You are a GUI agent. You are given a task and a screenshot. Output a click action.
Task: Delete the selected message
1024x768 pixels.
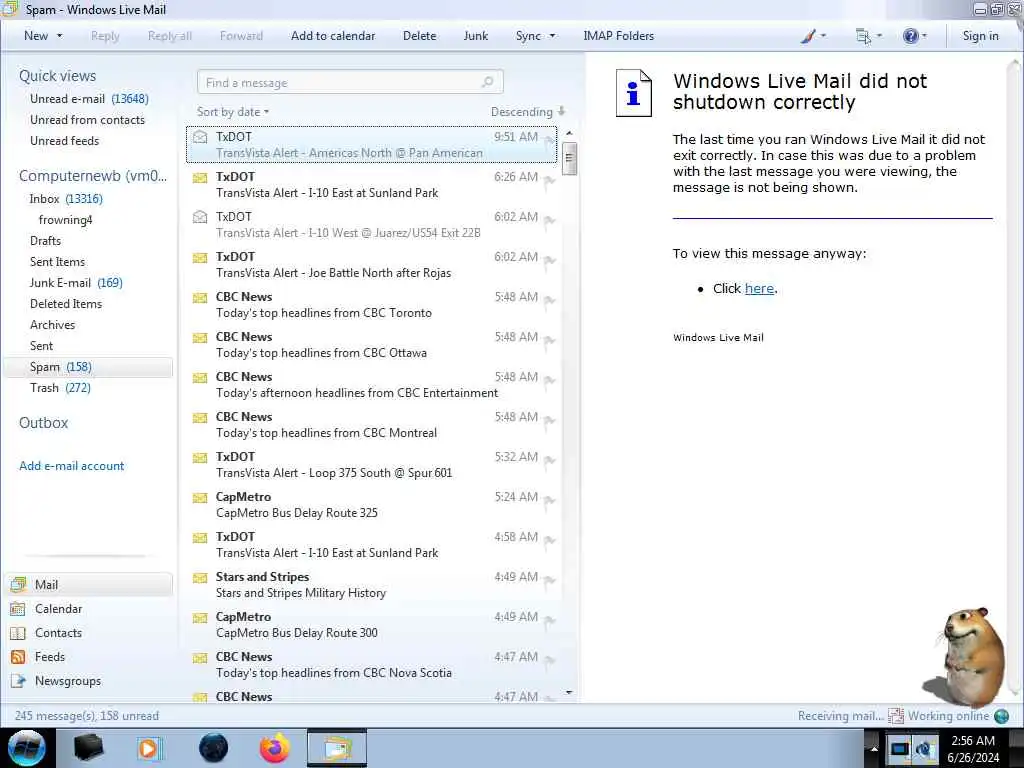point(419,36)
